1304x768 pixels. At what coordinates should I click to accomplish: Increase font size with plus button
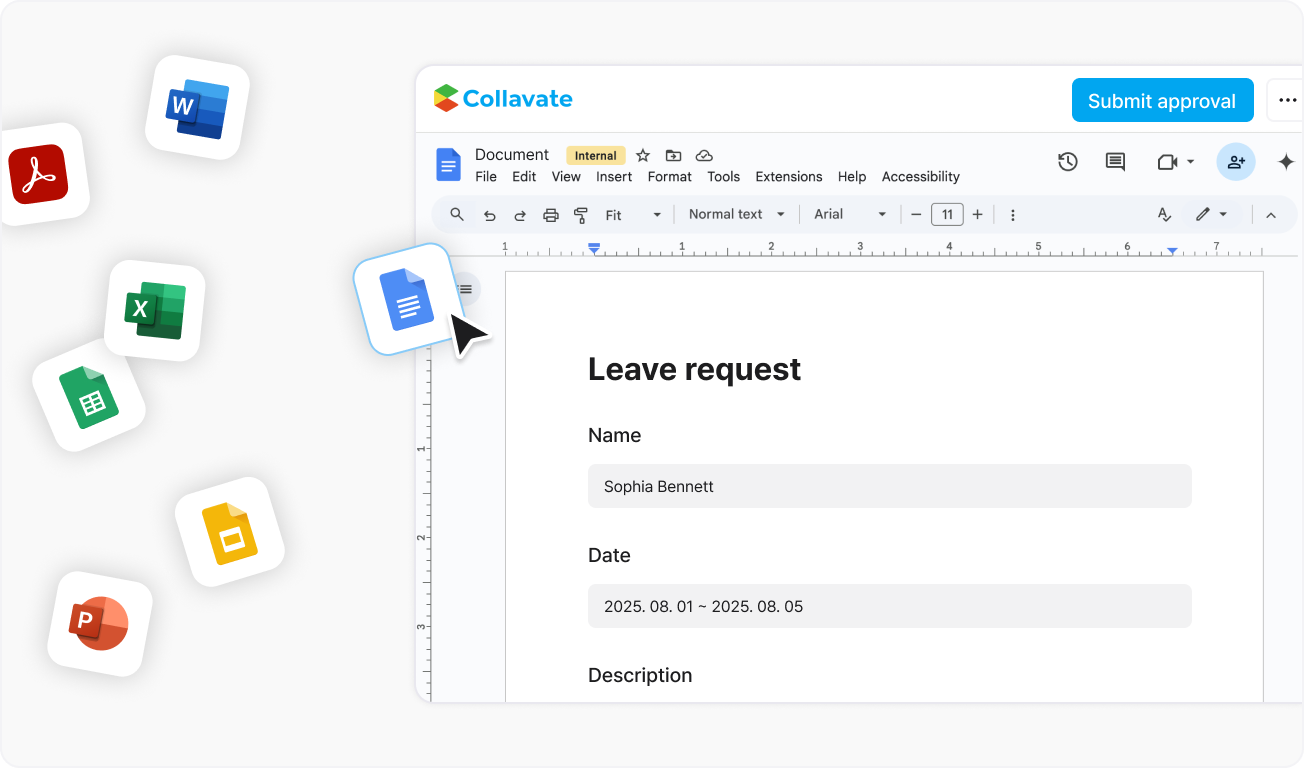[x=978, y=215]
